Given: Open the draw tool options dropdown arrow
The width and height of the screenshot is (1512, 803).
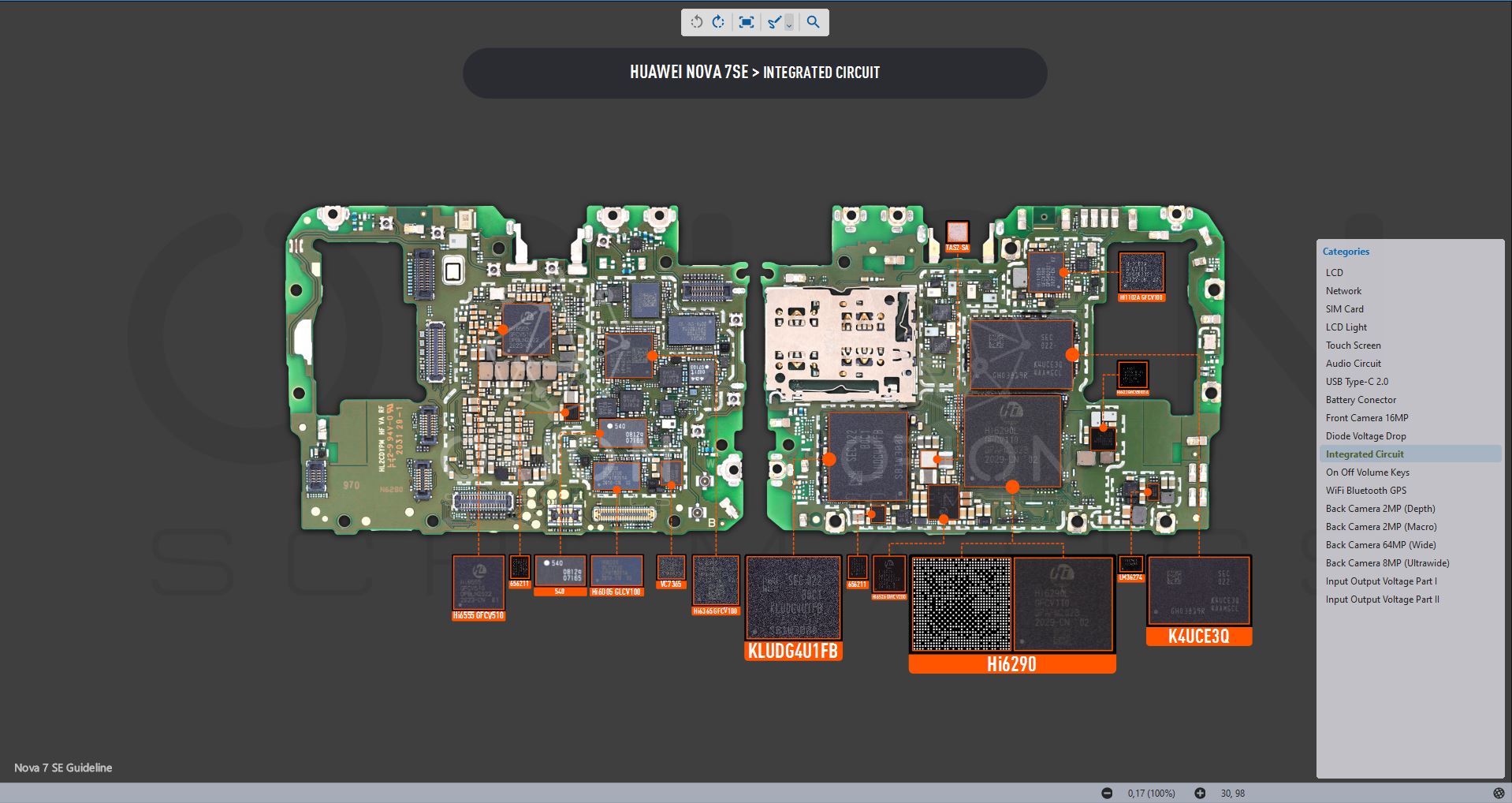Looking at the screenshot, I should pyautogui.click(x=789, y=22).
